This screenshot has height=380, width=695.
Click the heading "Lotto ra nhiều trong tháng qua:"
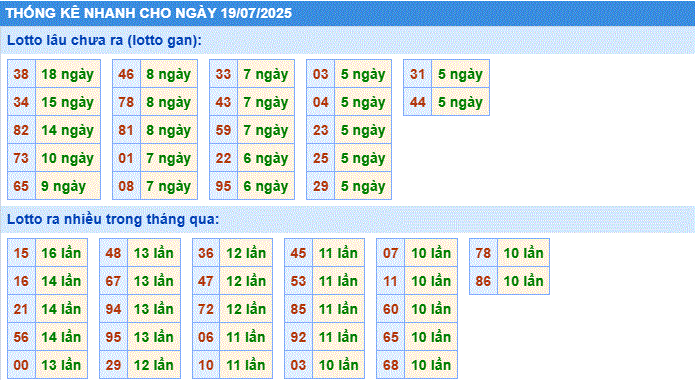click(x=113, y=219)
